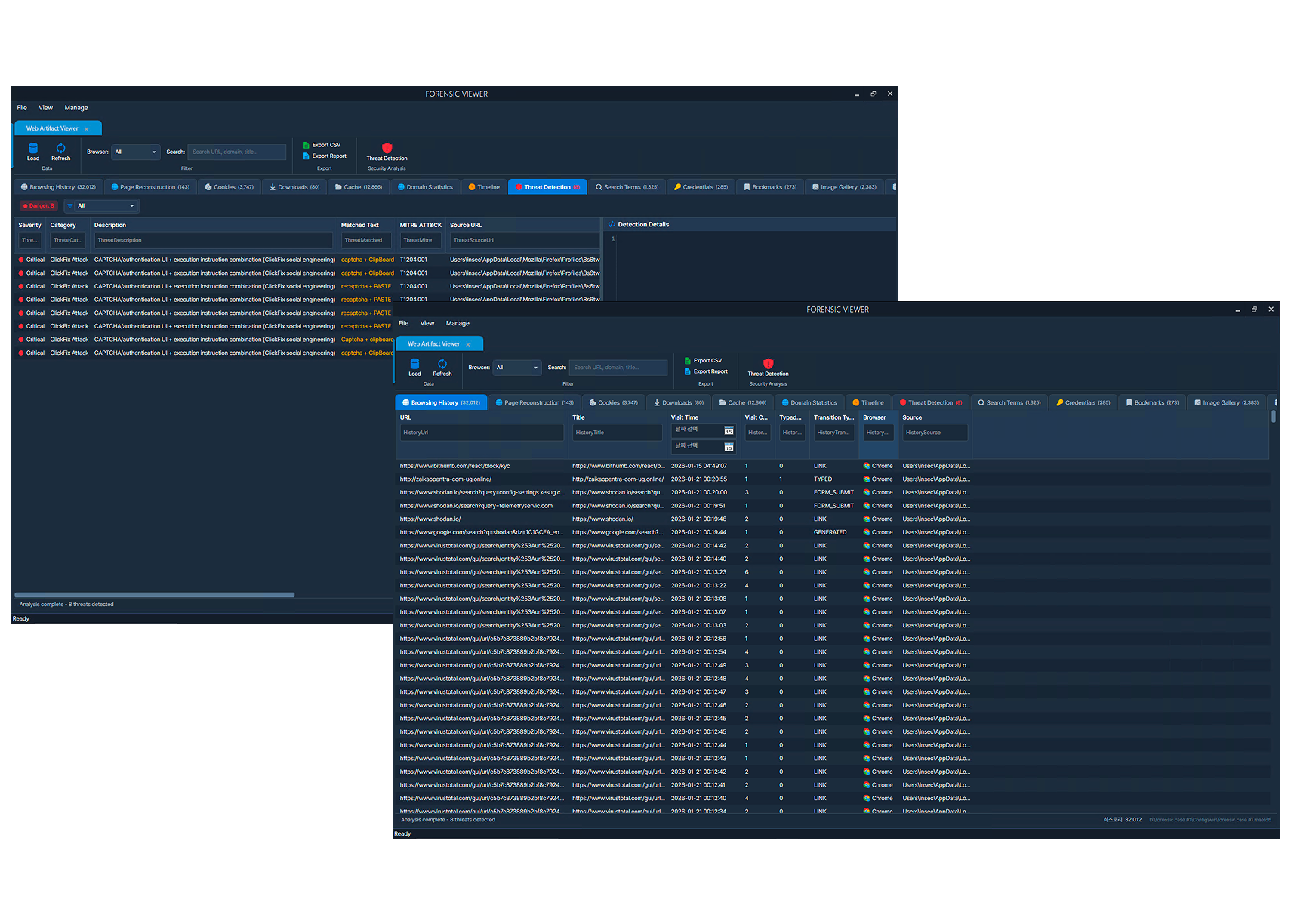This screenshot has height=924, width=1291.
Task: Click Export Report in the back window
Action: click(325, 156)
